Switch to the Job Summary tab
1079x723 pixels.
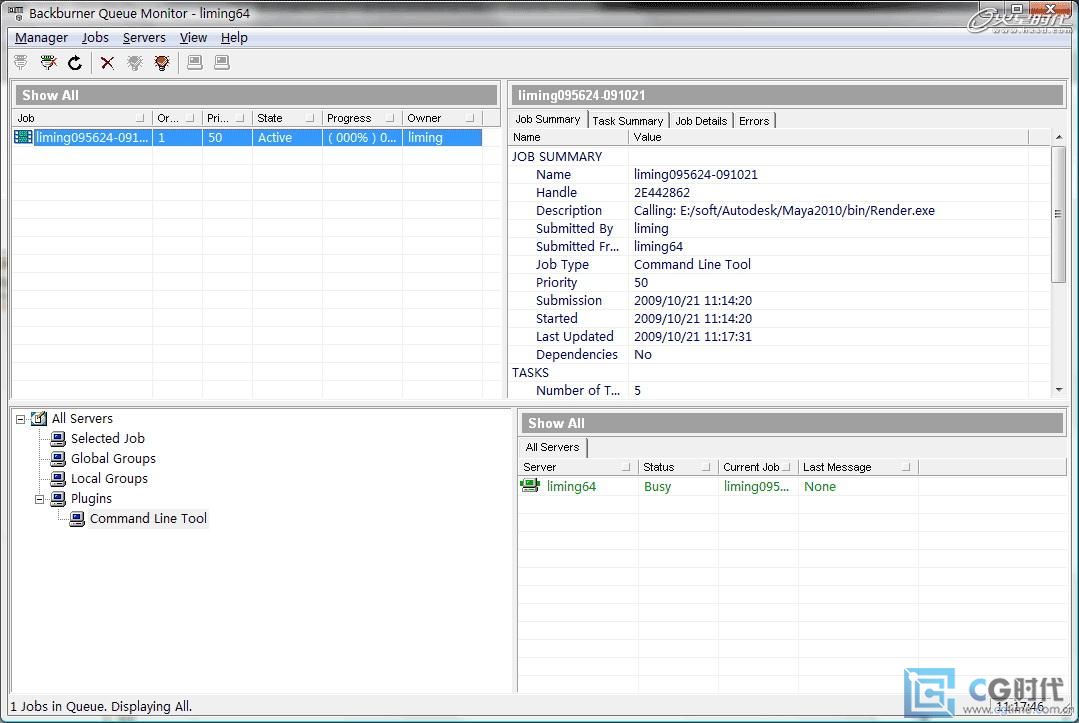pyautogui.click(x=548, y=119)
